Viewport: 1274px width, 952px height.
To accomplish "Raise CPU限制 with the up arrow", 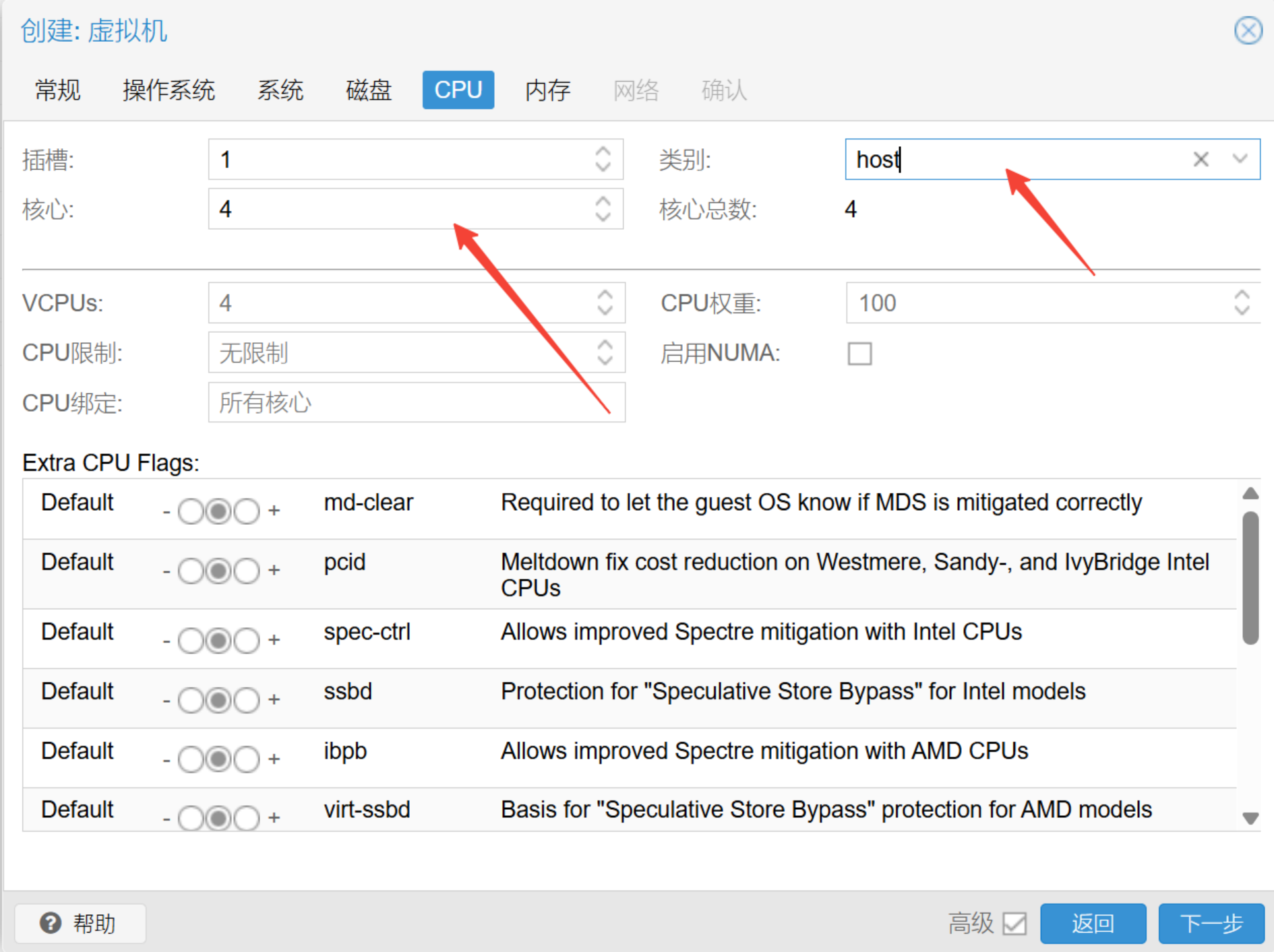I will pyautogui.click(x=605, y=344).
